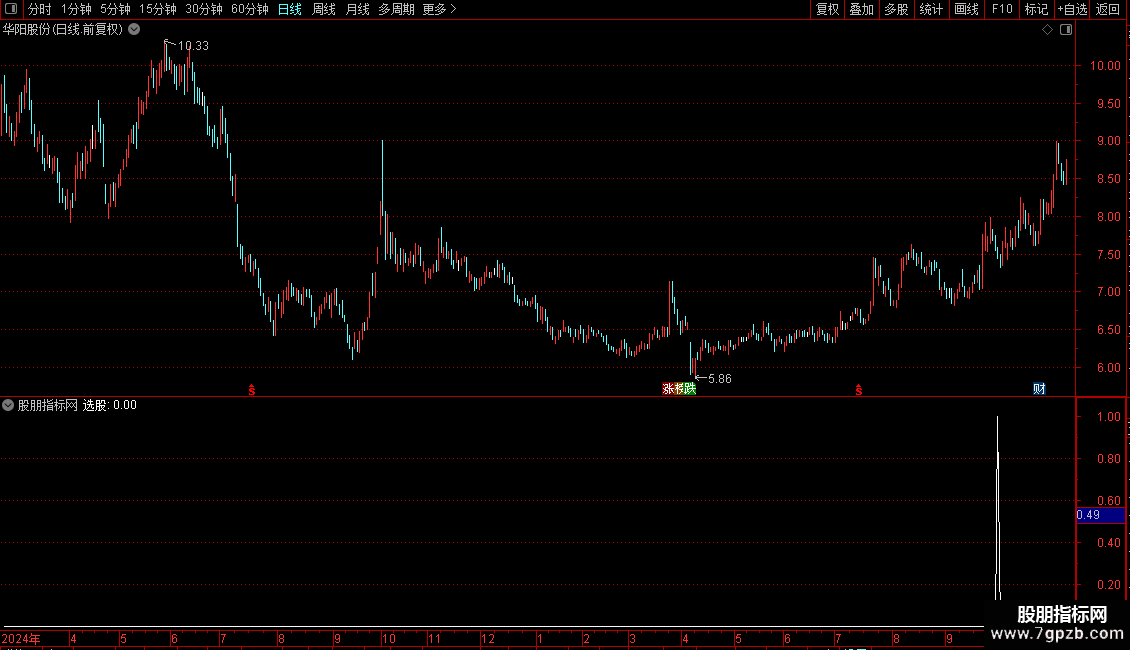Viewport: 1130px width, 650px height.
Task: Add stock via +自选 button
Action: coord(1072,9)
